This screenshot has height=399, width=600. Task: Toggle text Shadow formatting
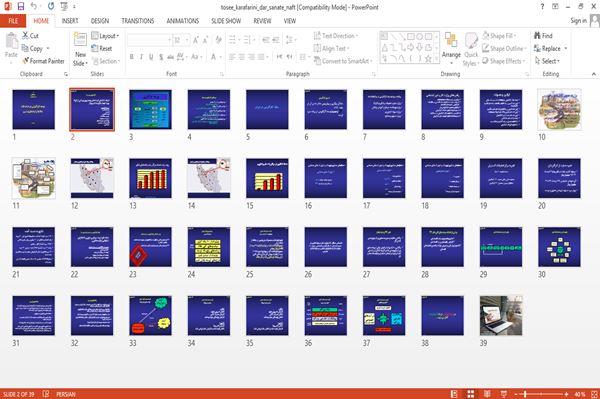[161, 57]
